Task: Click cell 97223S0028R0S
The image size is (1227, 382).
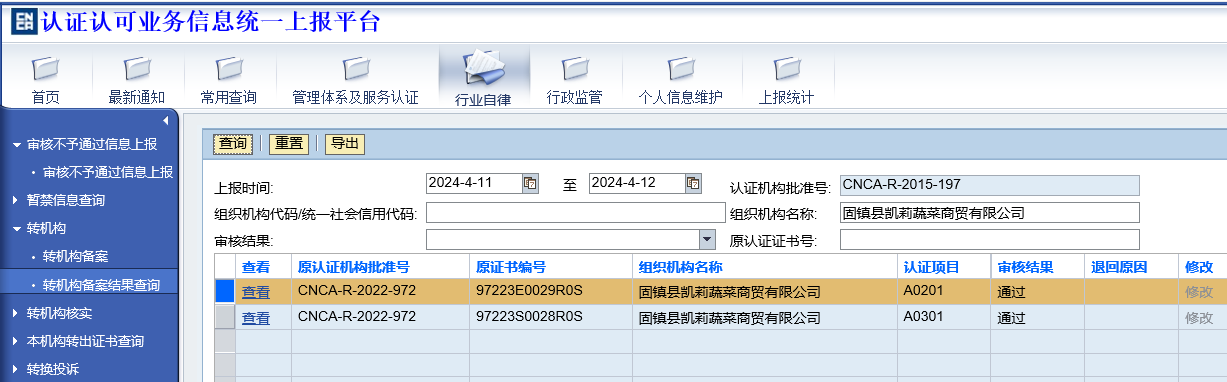Action: tap(551, 317)
